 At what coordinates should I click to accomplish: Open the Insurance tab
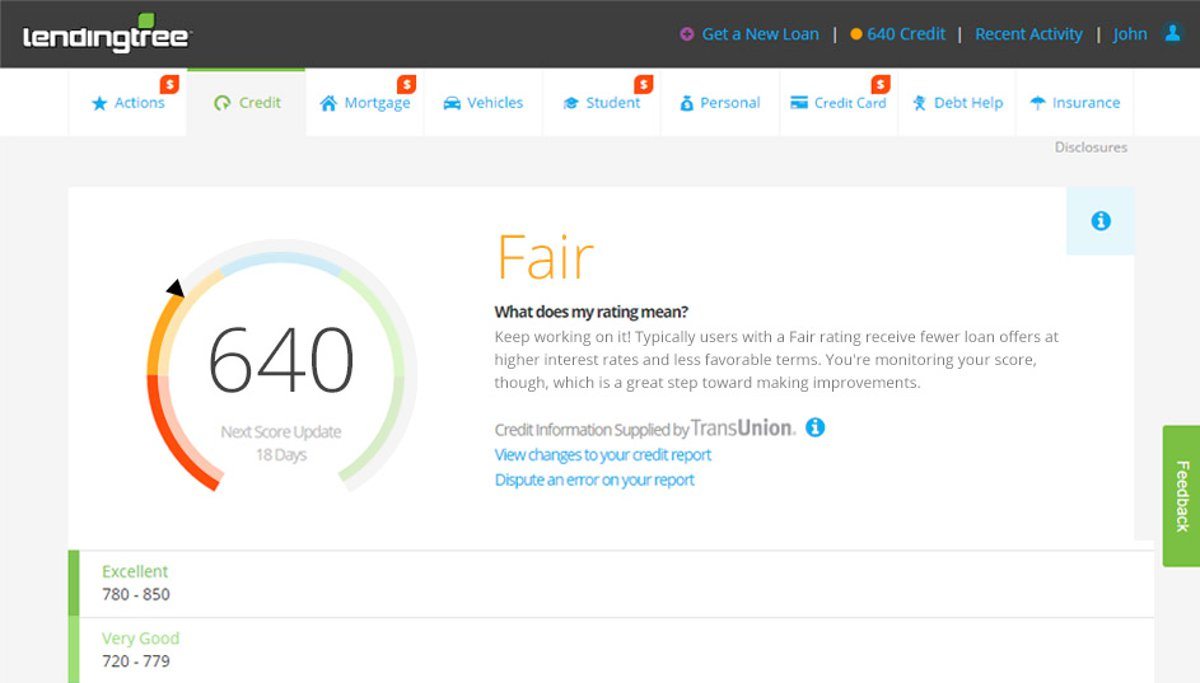tap(1075, 103)
